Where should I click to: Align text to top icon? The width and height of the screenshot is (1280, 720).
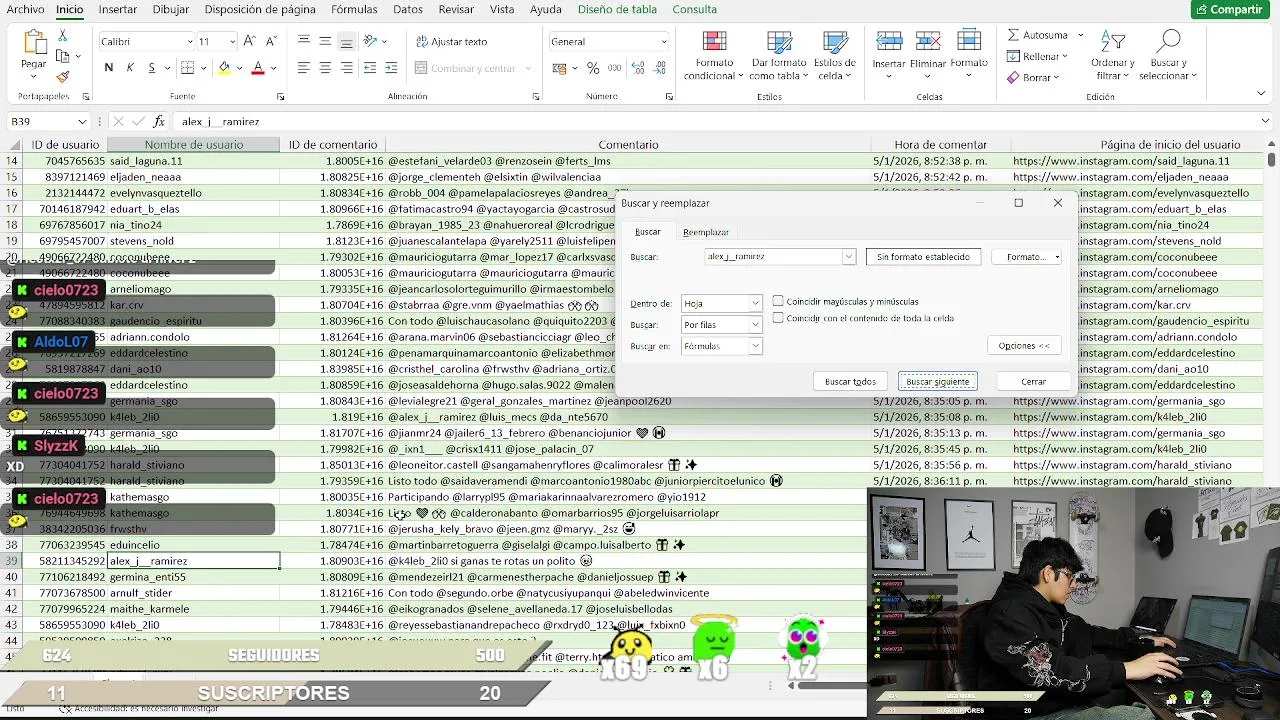click(x=303, y=41)
